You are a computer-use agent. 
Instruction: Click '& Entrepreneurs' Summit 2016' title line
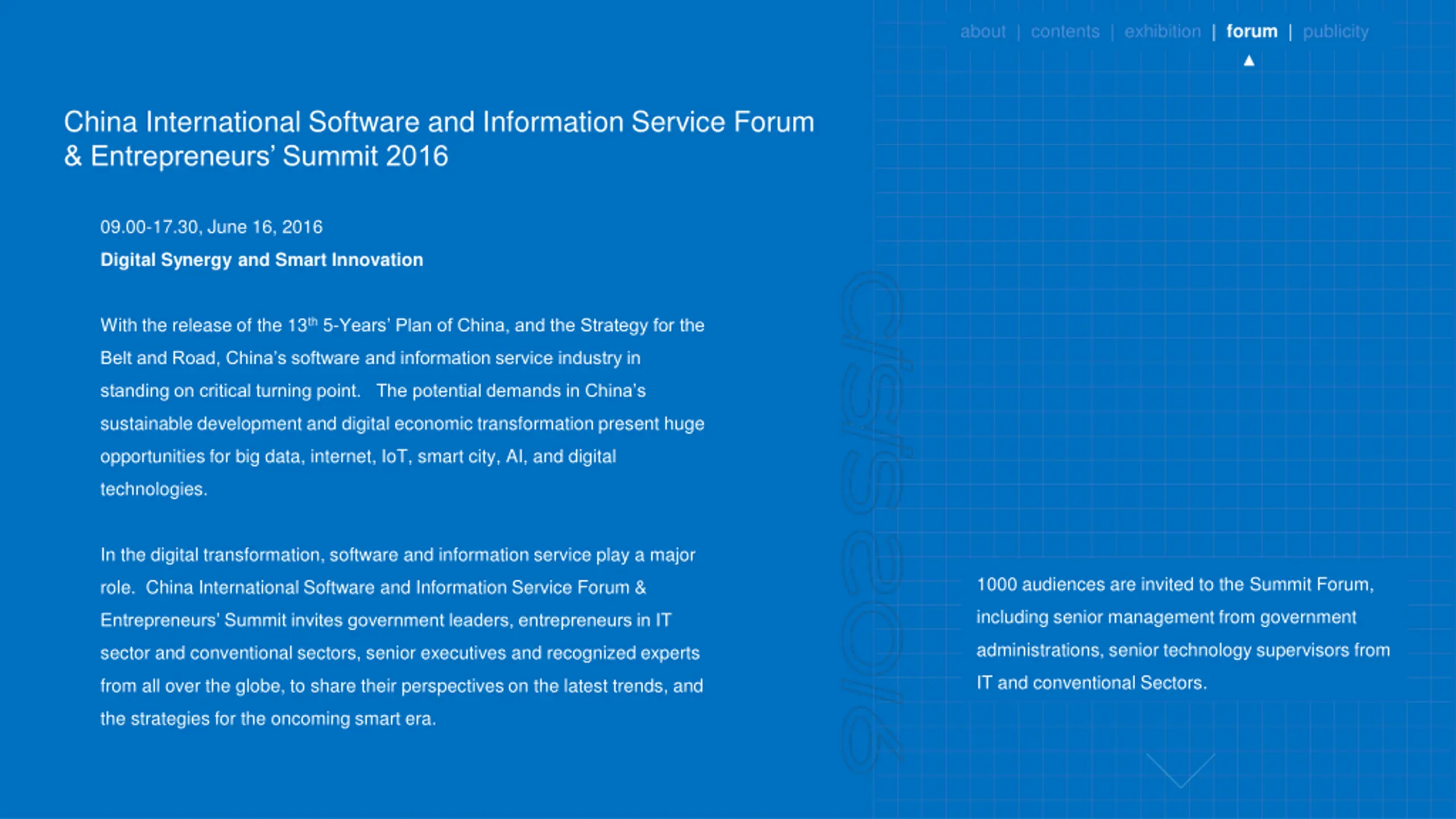click(256, 156)
